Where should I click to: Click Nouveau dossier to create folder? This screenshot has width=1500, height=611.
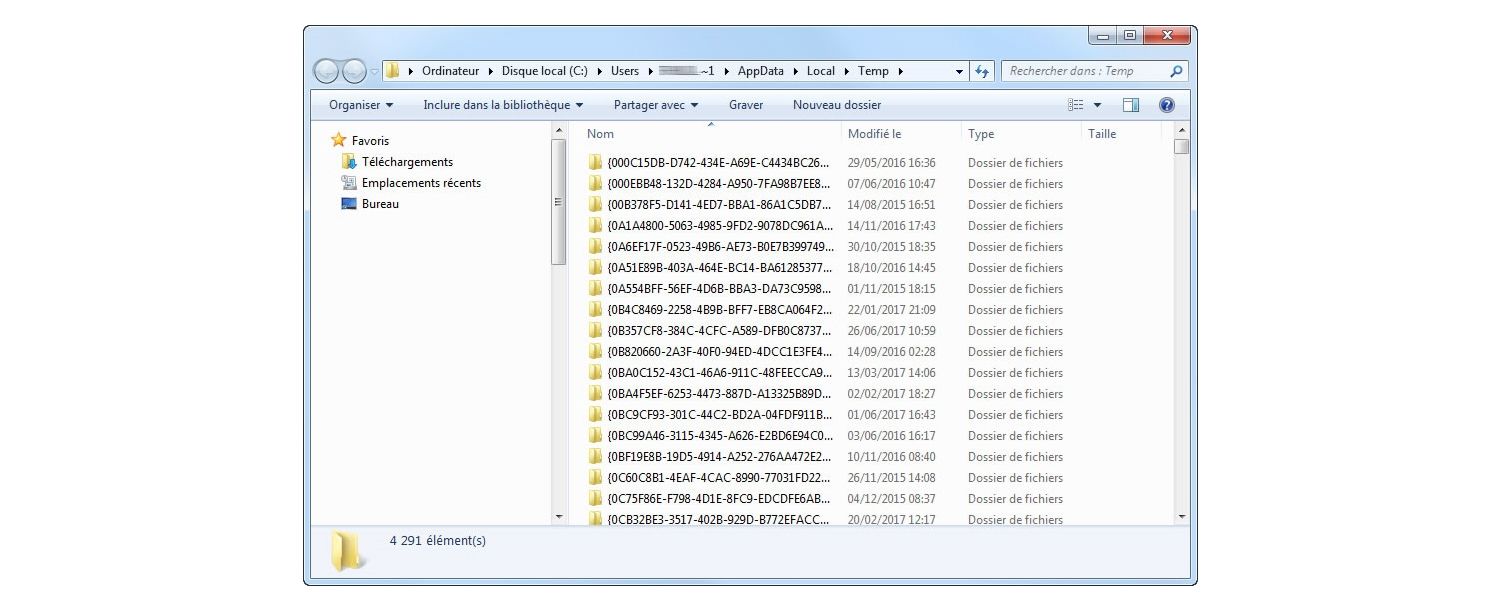point(836,104)
